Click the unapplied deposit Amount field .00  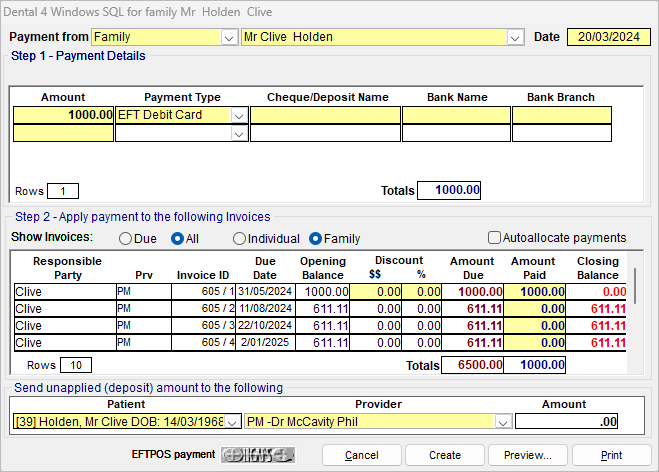click(567, 421)
